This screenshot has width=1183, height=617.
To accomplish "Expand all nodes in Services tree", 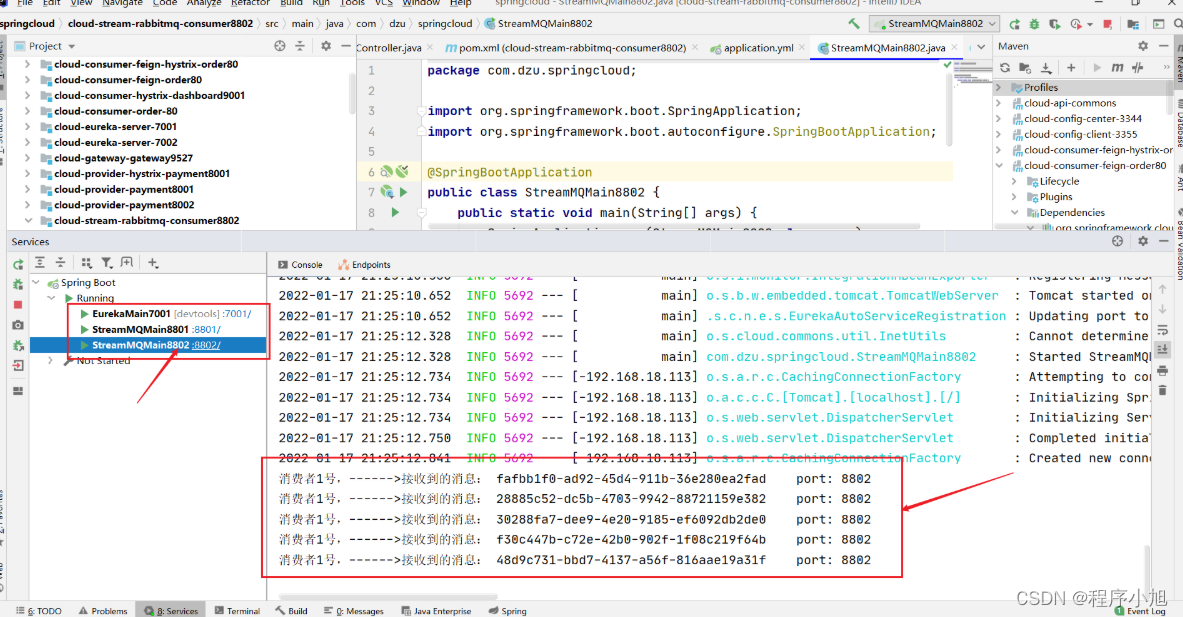I will pos(40,262).
